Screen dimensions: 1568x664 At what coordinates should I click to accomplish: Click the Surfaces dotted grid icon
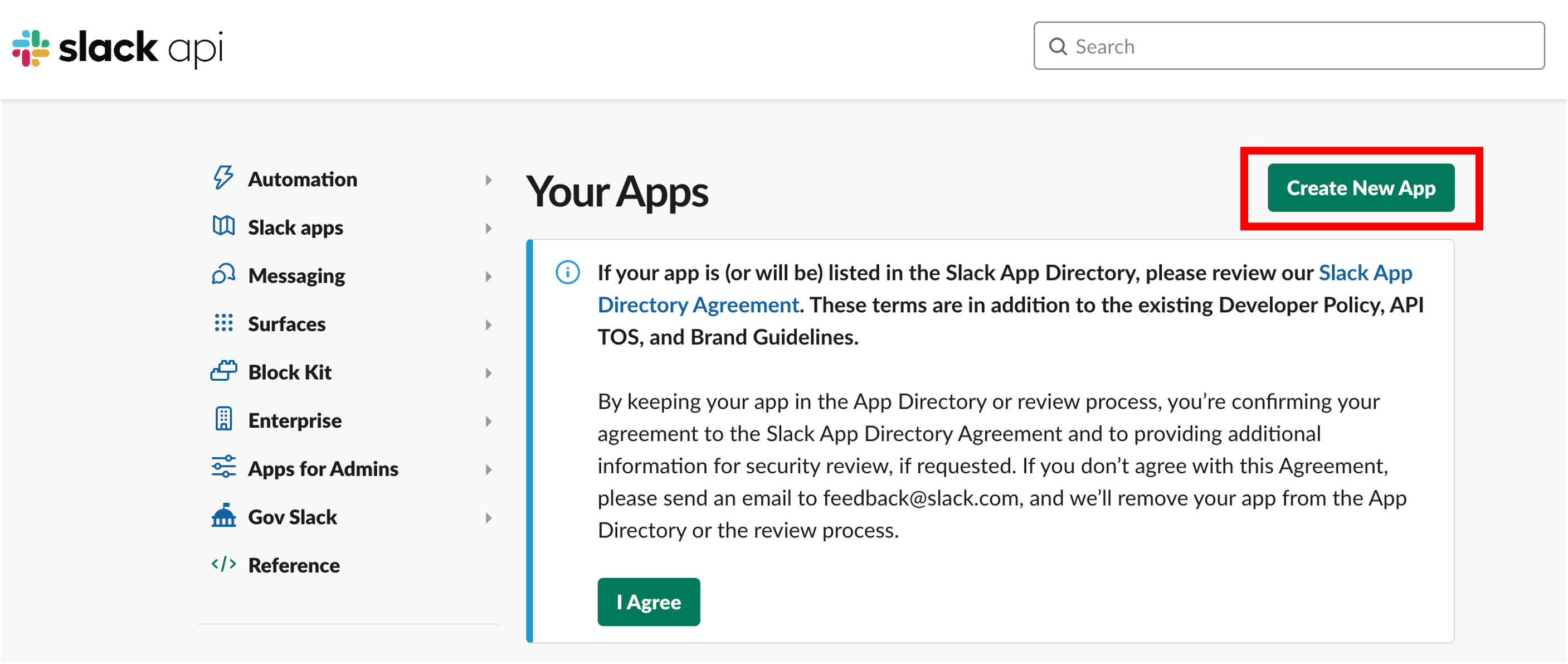[x=223, y=323]
